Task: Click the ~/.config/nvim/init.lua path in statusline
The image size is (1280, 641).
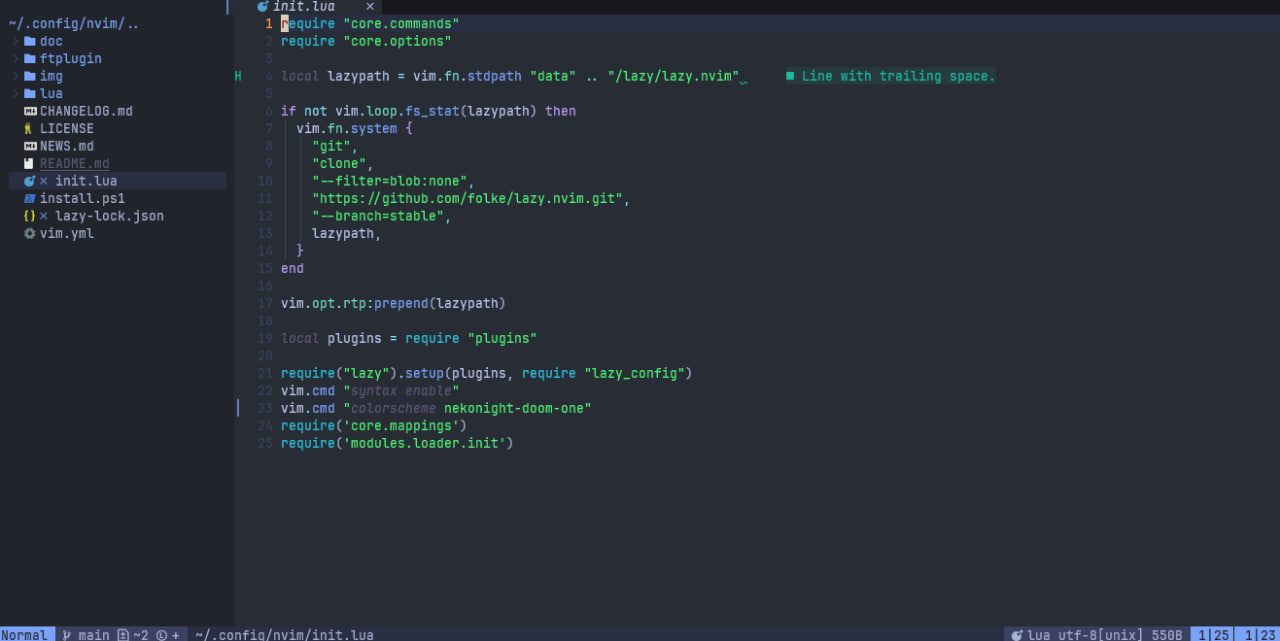Action: 284,635
